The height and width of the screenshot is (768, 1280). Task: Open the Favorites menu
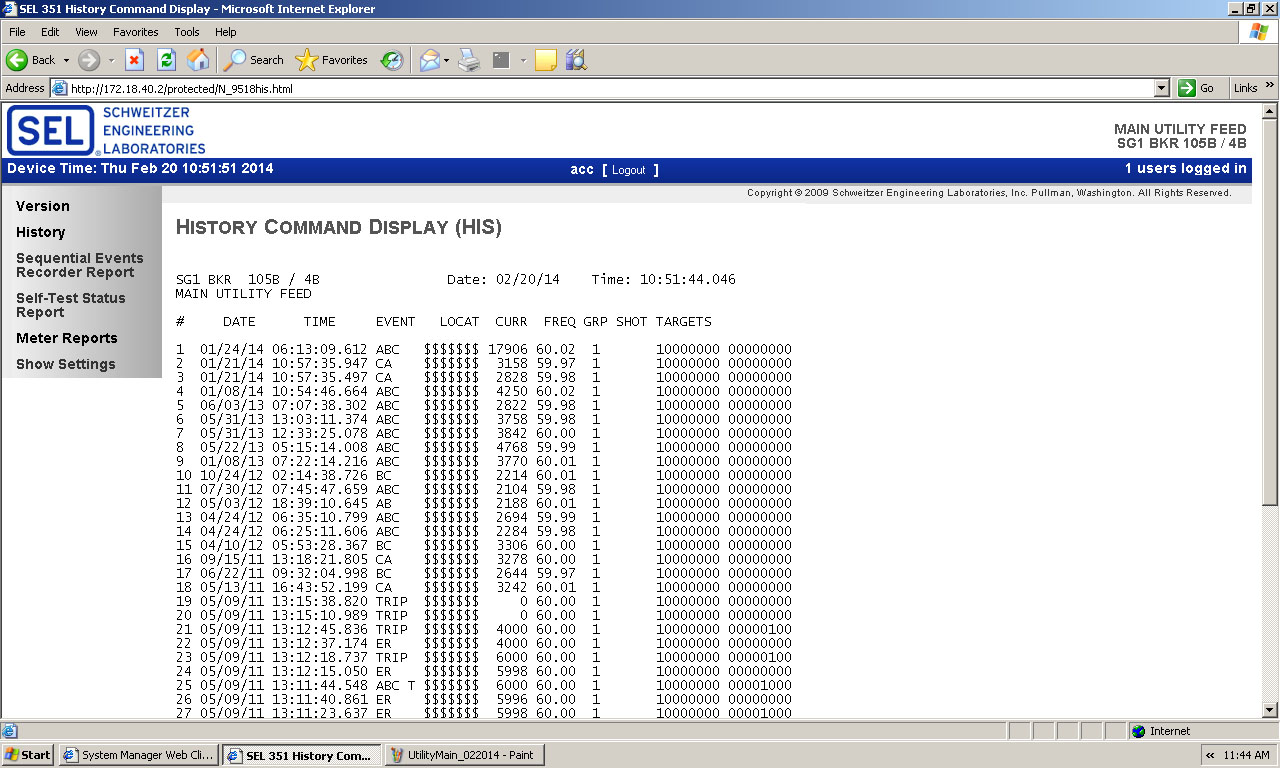[x=135, y=32]
